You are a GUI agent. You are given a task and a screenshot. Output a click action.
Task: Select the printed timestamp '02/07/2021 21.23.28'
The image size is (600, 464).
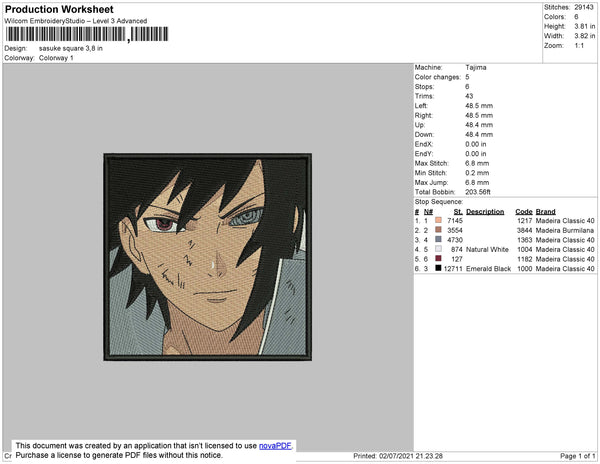(x=411, y=456)
